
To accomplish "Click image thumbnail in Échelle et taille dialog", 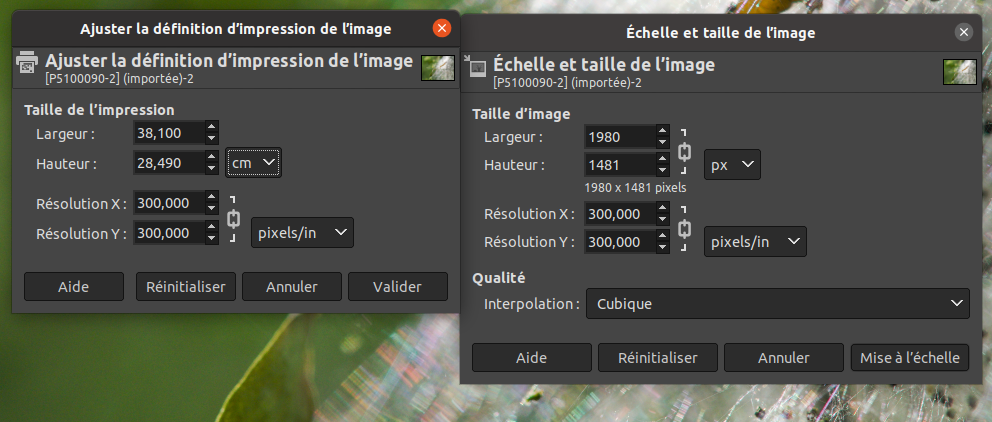I will (960, 71).
